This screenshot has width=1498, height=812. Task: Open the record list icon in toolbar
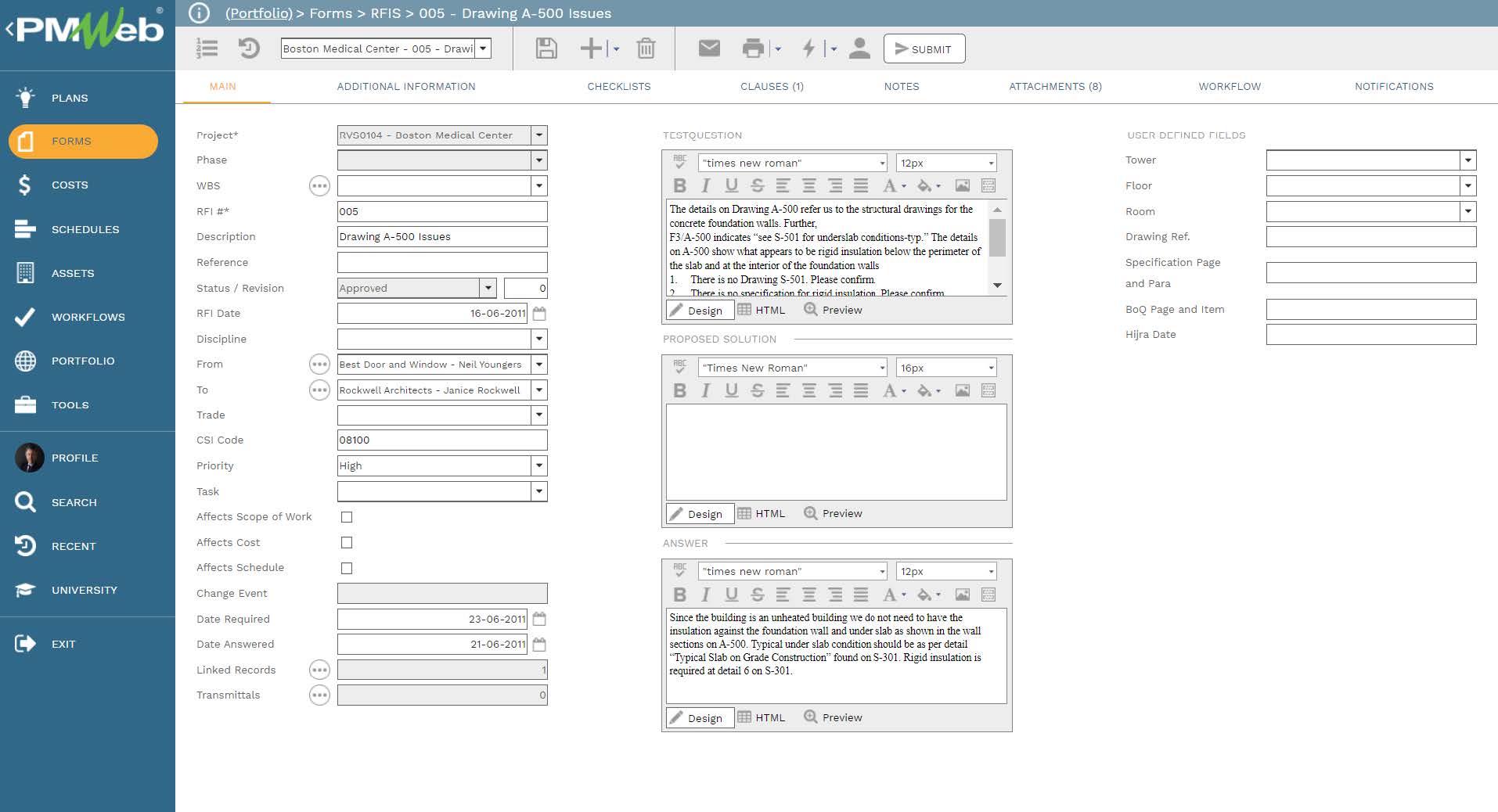coord(207,49)
